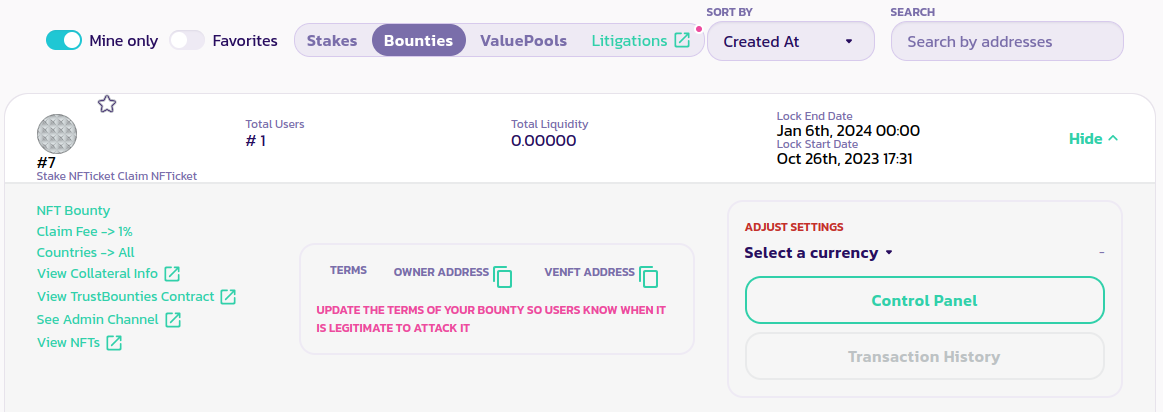Copy the owner address
This screenshot has width=1163, height=412.
tap(503, 276)
